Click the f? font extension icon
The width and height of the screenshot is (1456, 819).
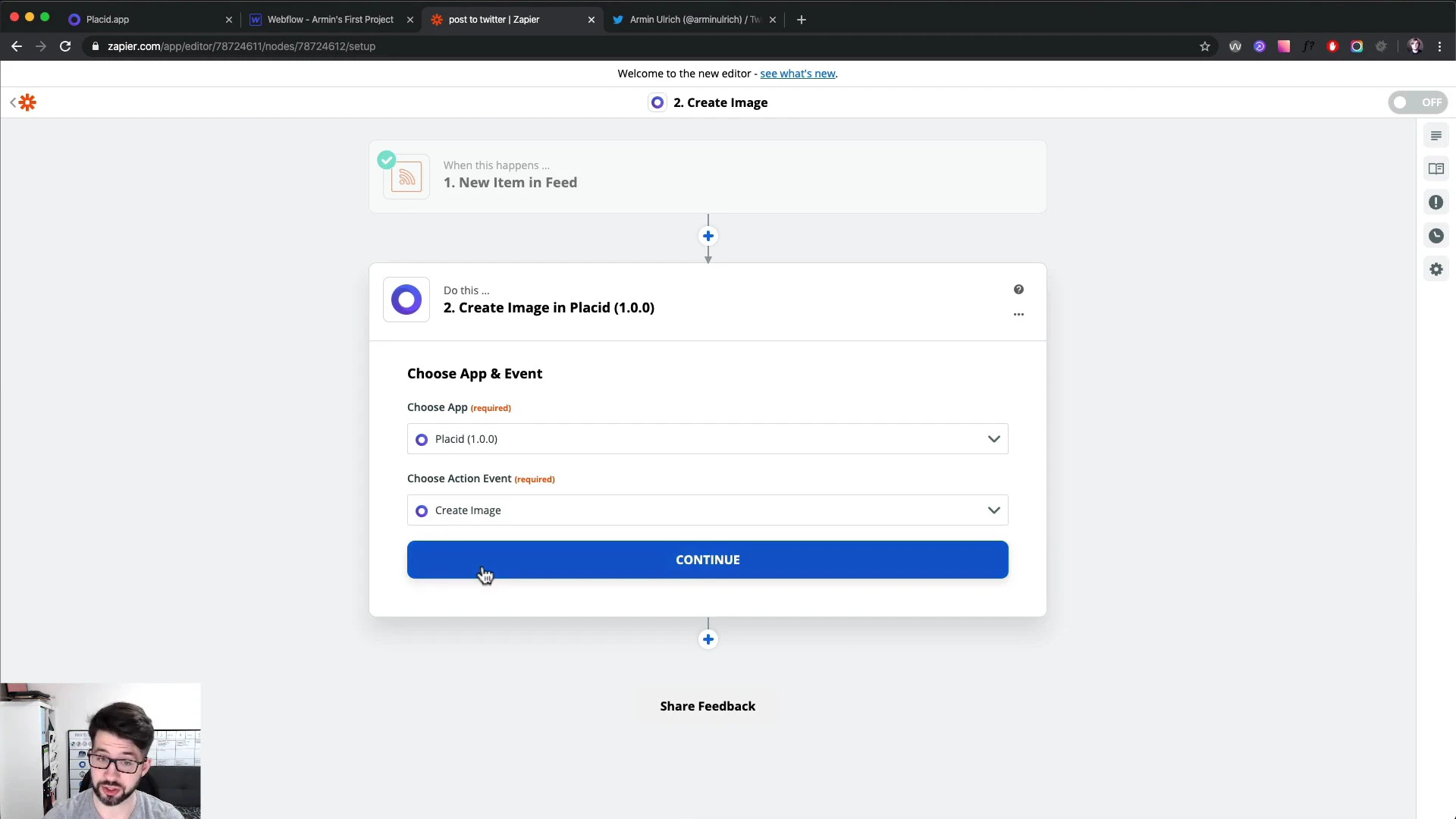click(x=1308, y=46)
